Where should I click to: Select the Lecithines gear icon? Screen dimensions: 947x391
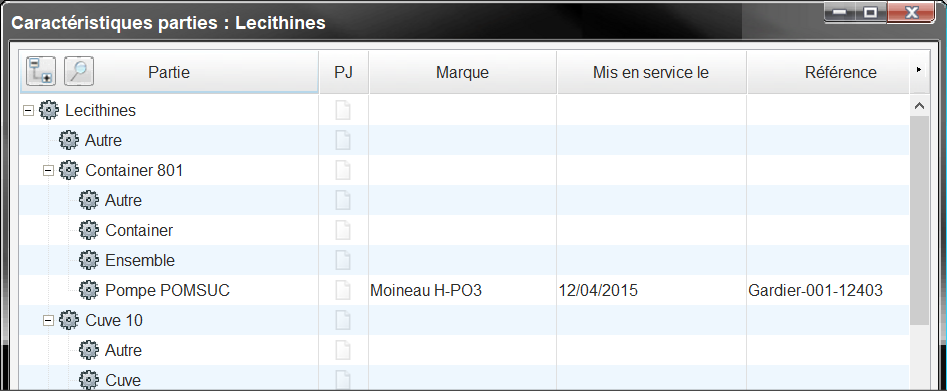[49, 110]
